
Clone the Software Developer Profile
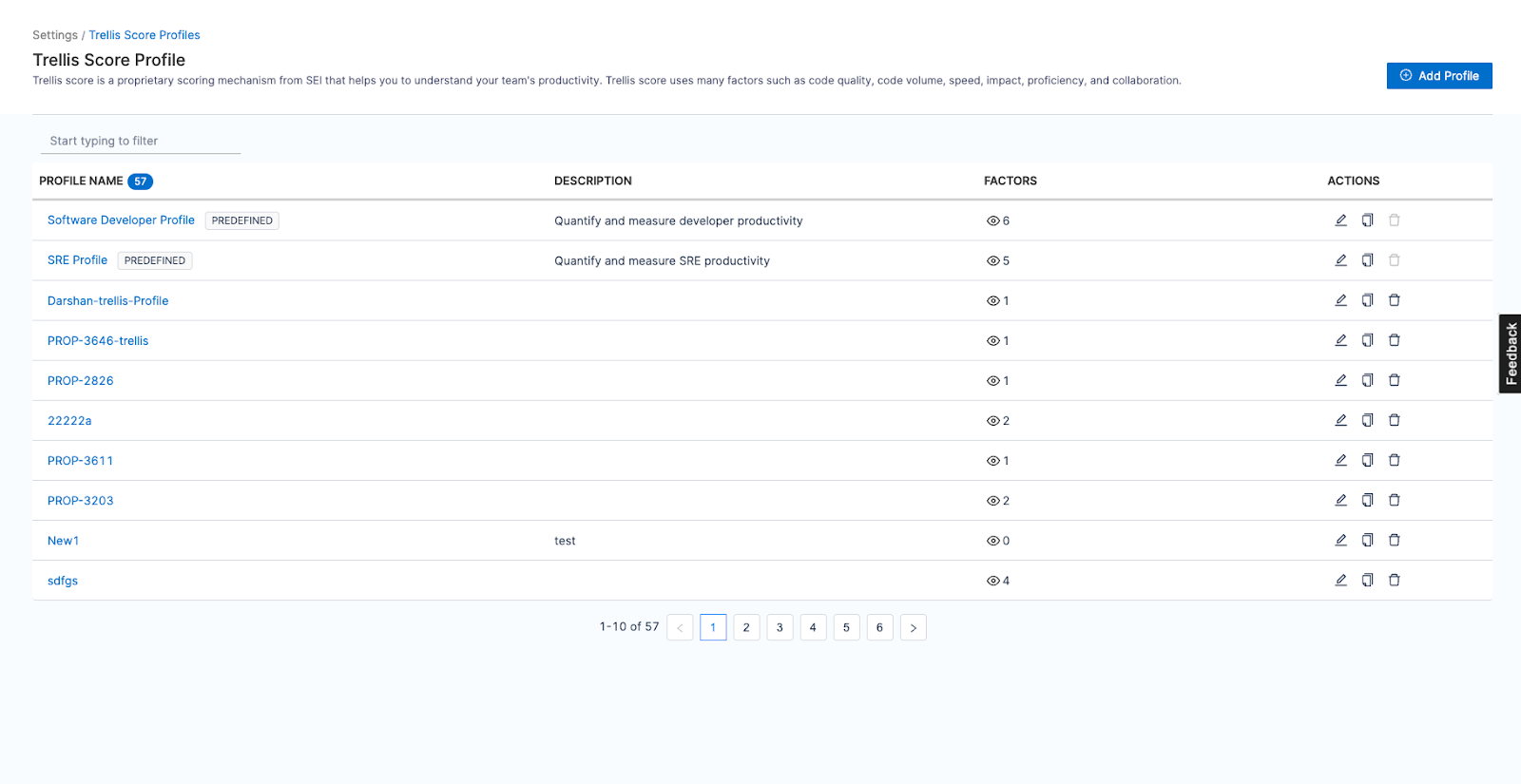tap(1367, 220)
